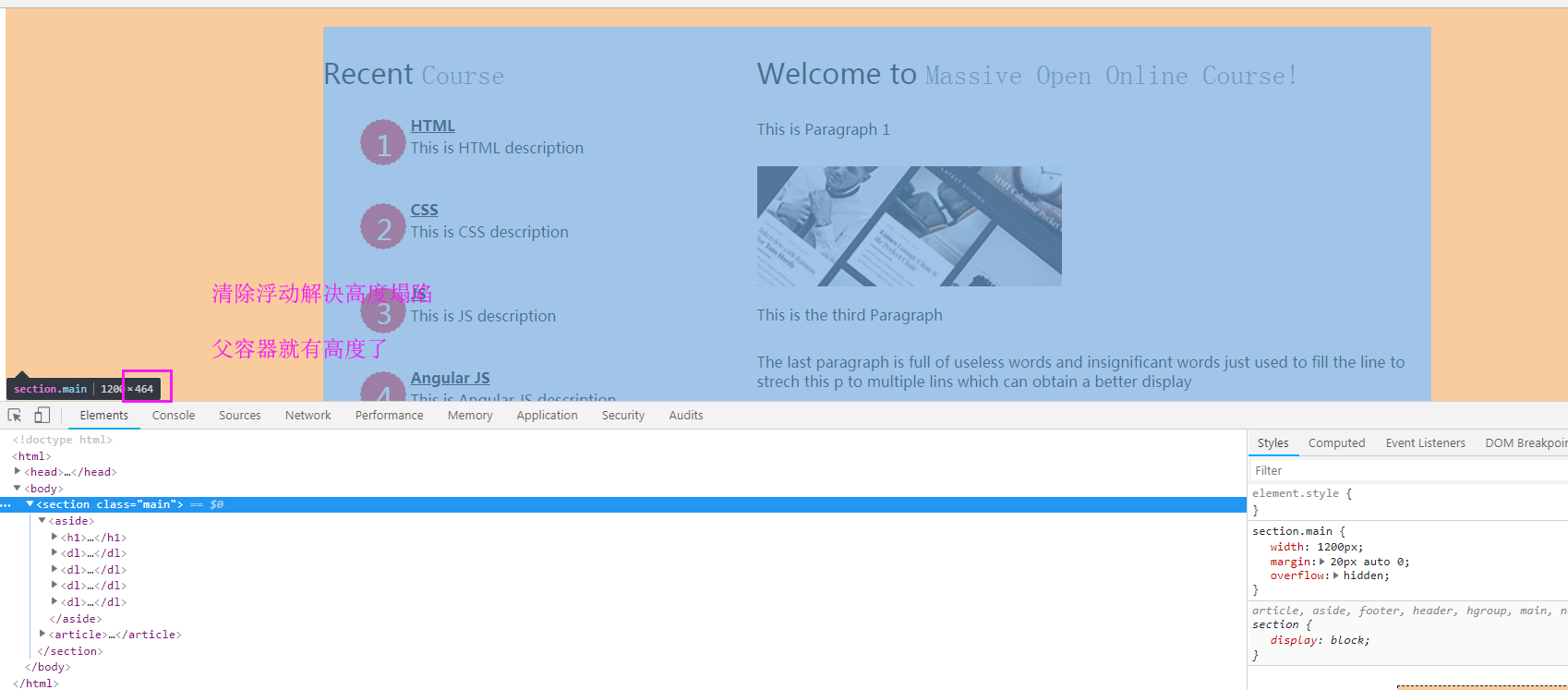Open the Angular JS course link

(x=451, y=379)
